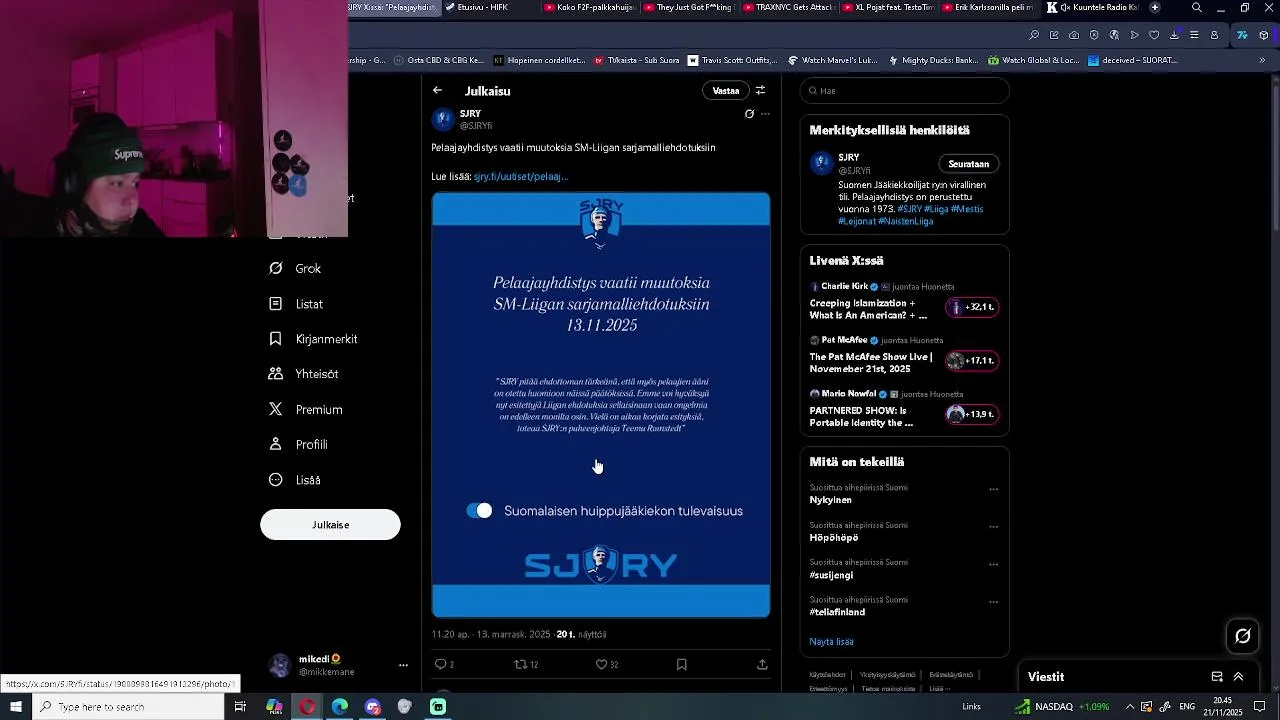Switch to XL Pojat feat. TestoTim tab
Image resolution: width=1280 pixels, height=720 pixels.
[x=889, y=7]
